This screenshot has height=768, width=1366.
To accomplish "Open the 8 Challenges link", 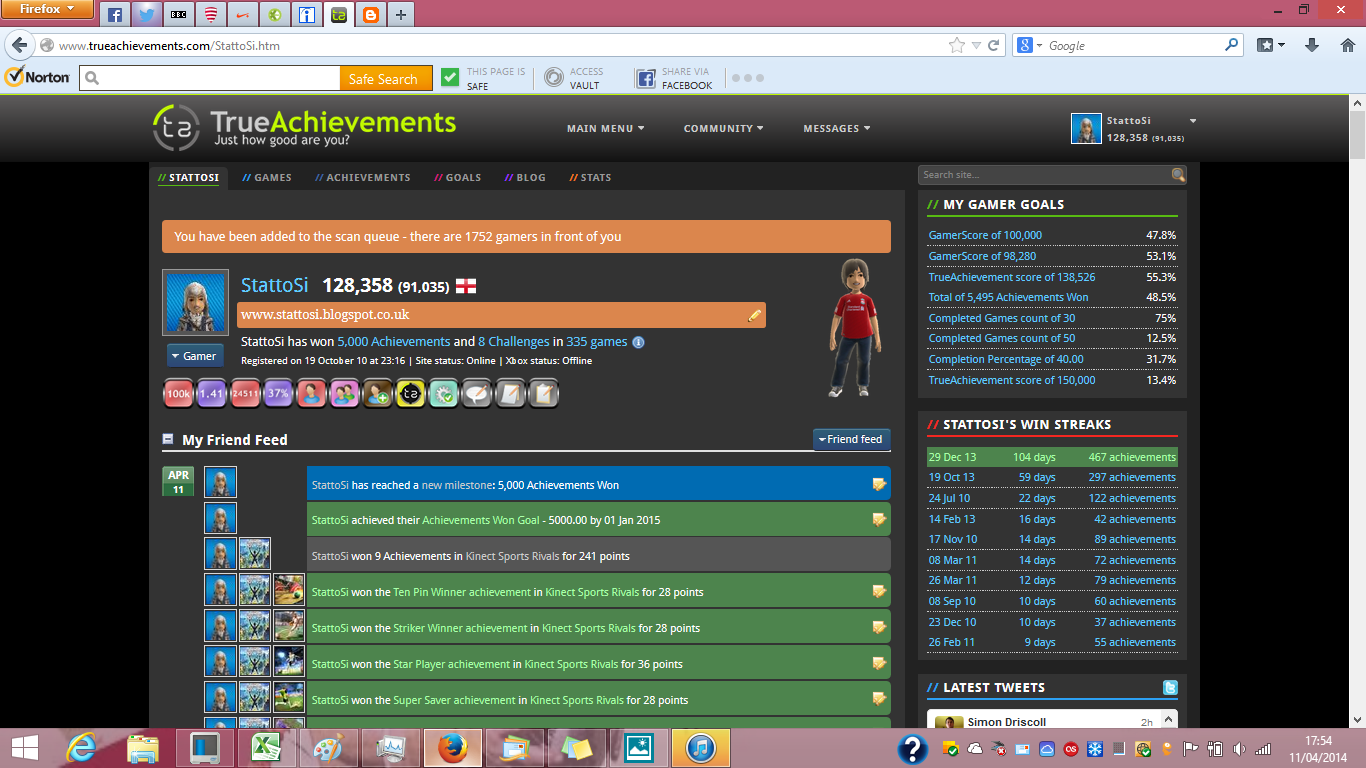I will click(513, 342).
